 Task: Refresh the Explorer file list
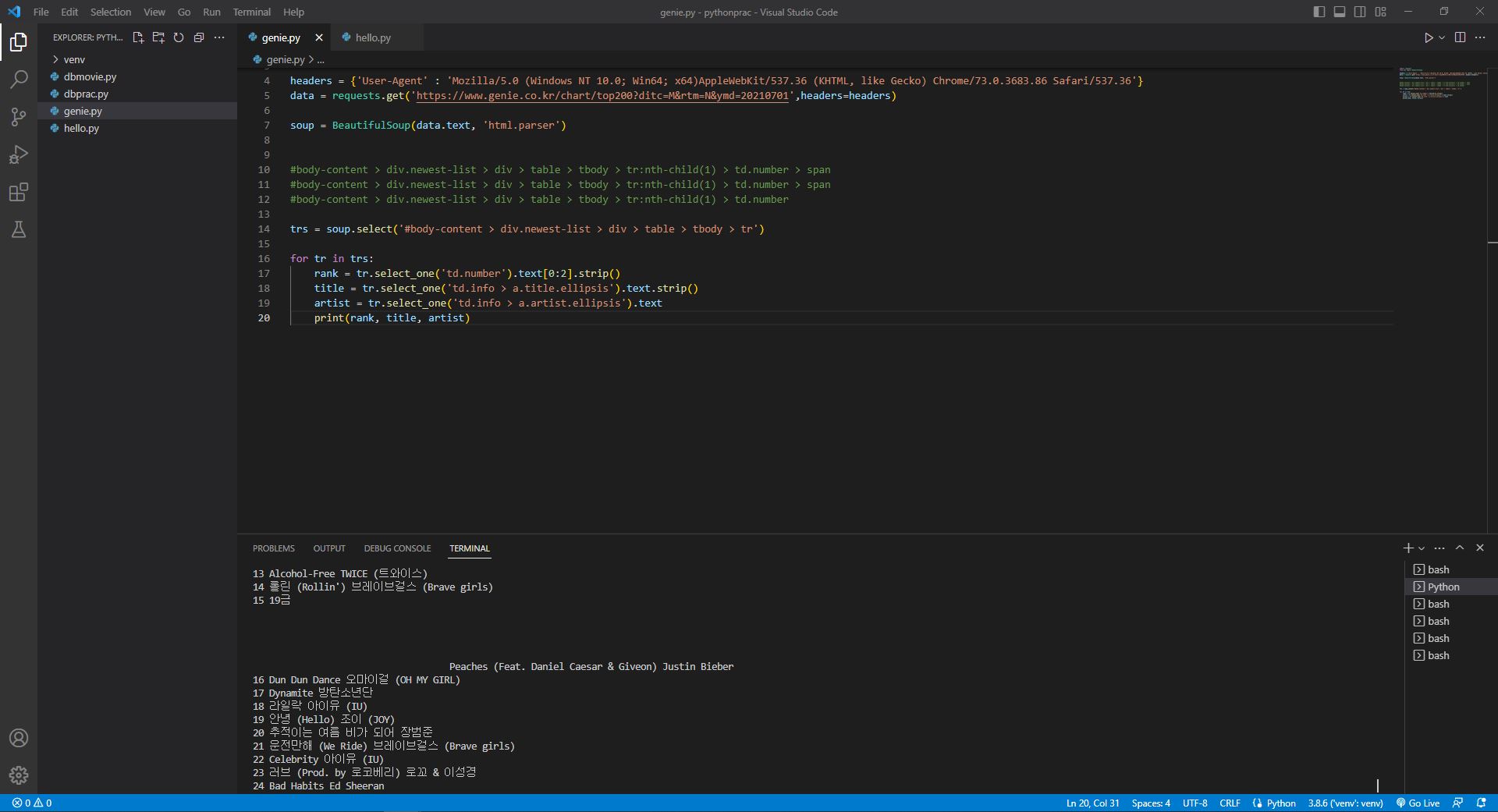point(179,37)
